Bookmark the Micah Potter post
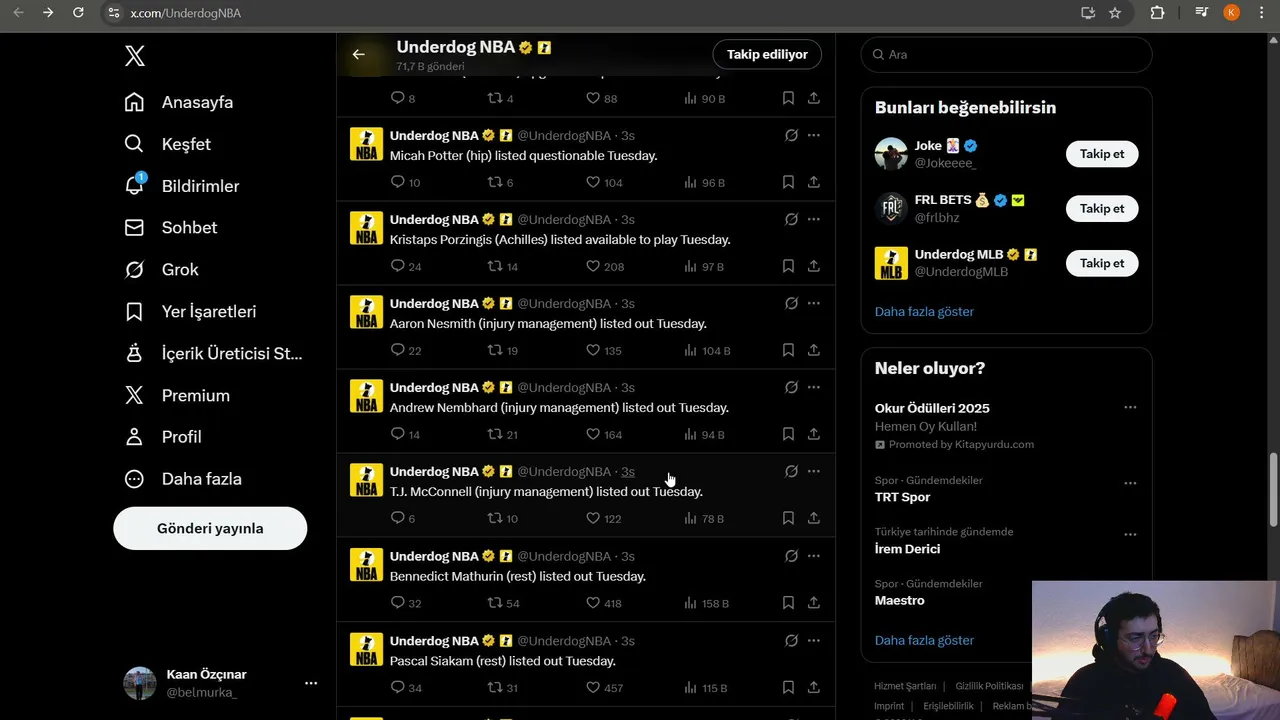The image size is (1280, 720). click(788, 182)
